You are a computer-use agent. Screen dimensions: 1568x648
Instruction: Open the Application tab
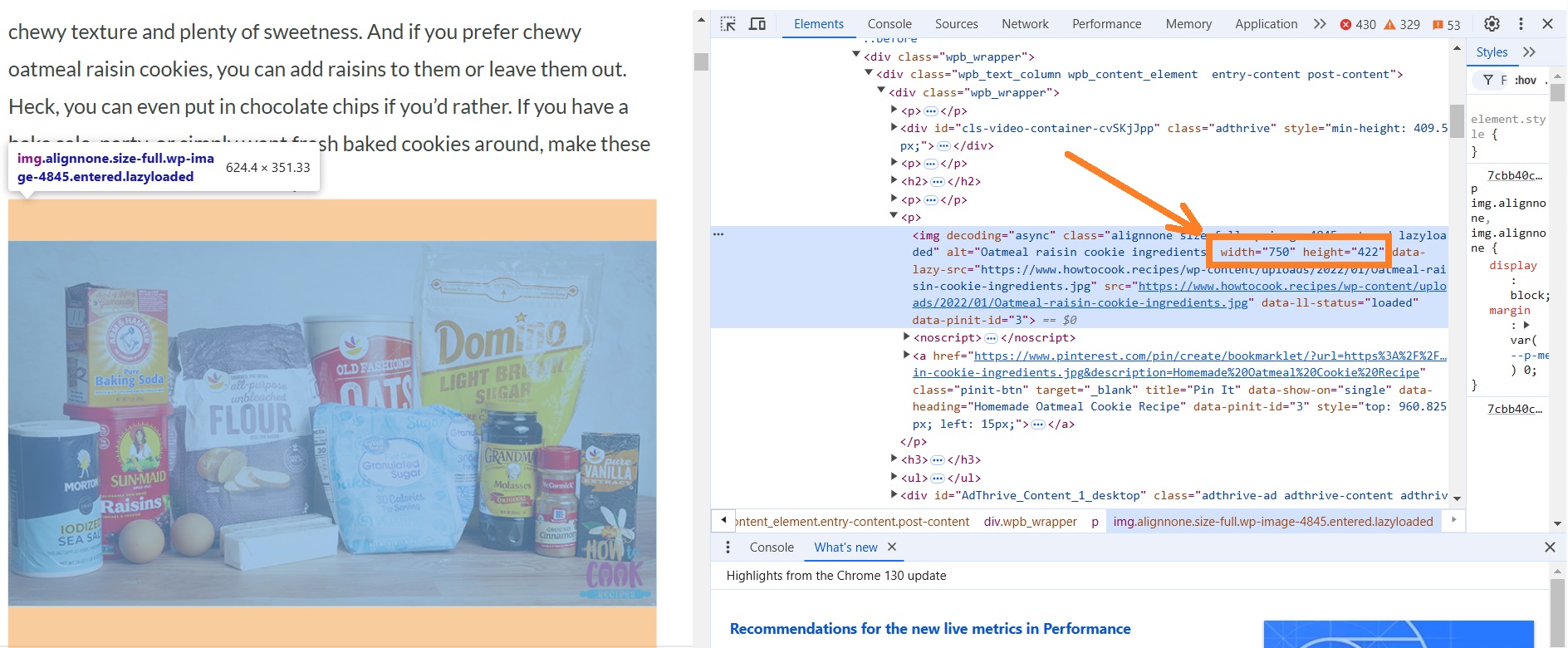[1266, 24]
